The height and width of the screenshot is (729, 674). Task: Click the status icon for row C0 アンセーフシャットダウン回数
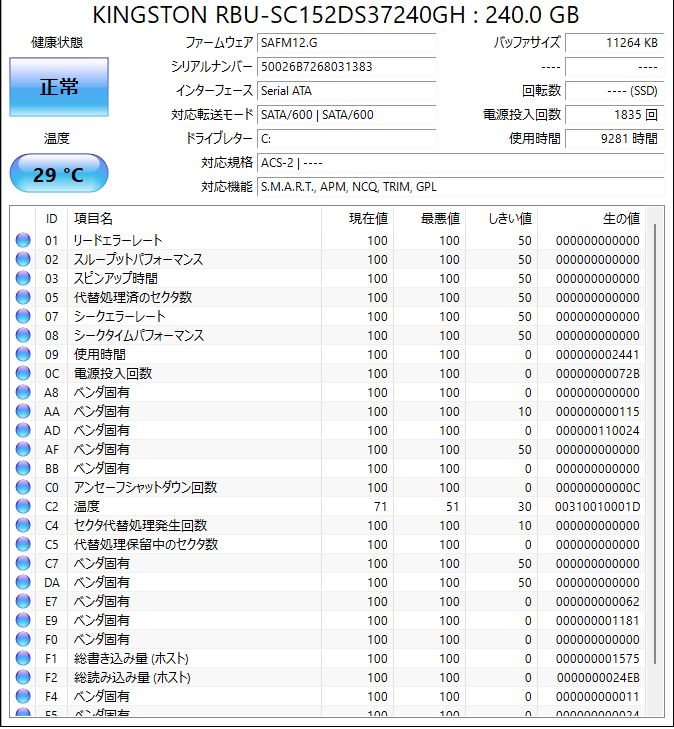tap(23, 487)
